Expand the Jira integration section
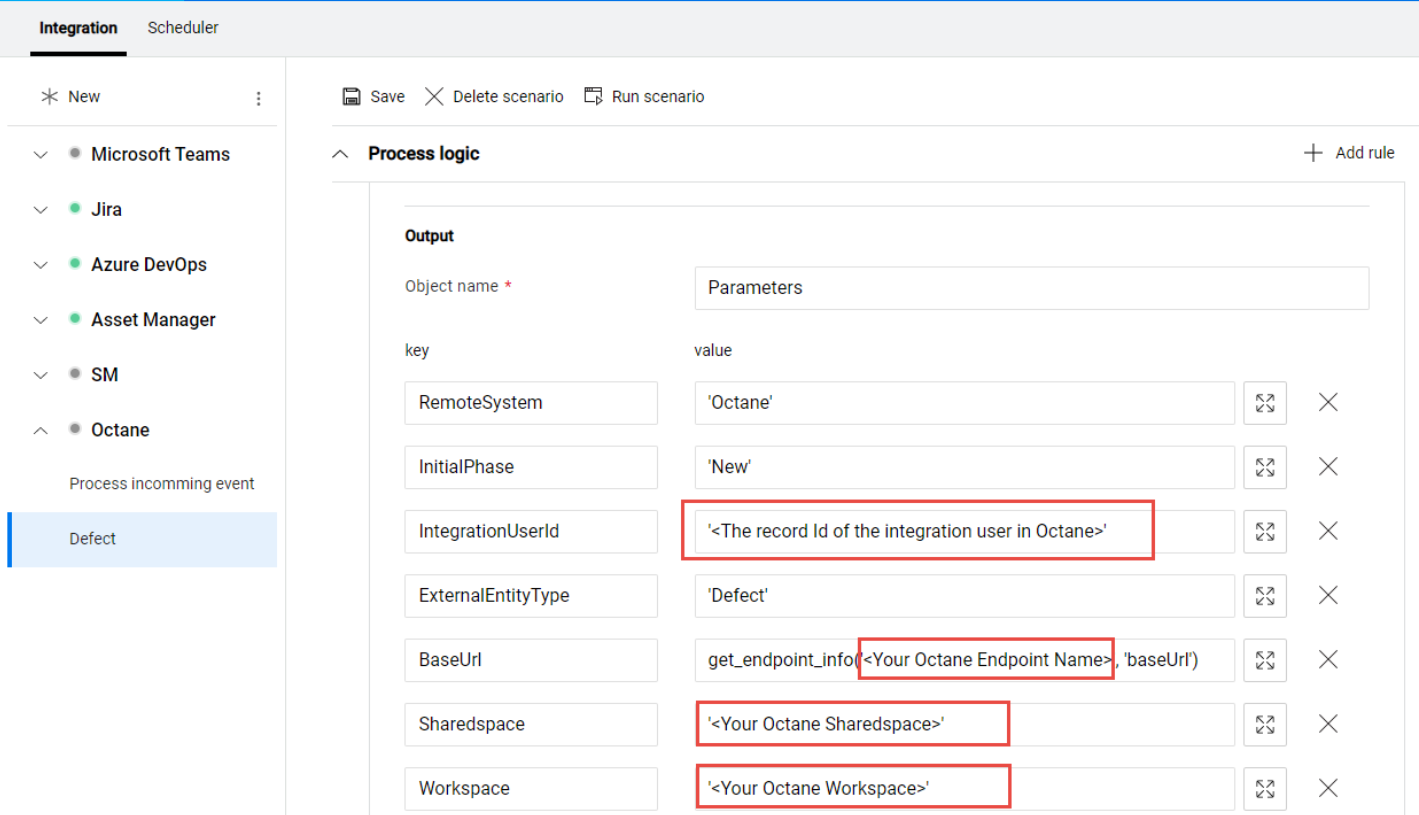Image resolution: width=1419 pixels, height=815 pixels. pos(40,209)
